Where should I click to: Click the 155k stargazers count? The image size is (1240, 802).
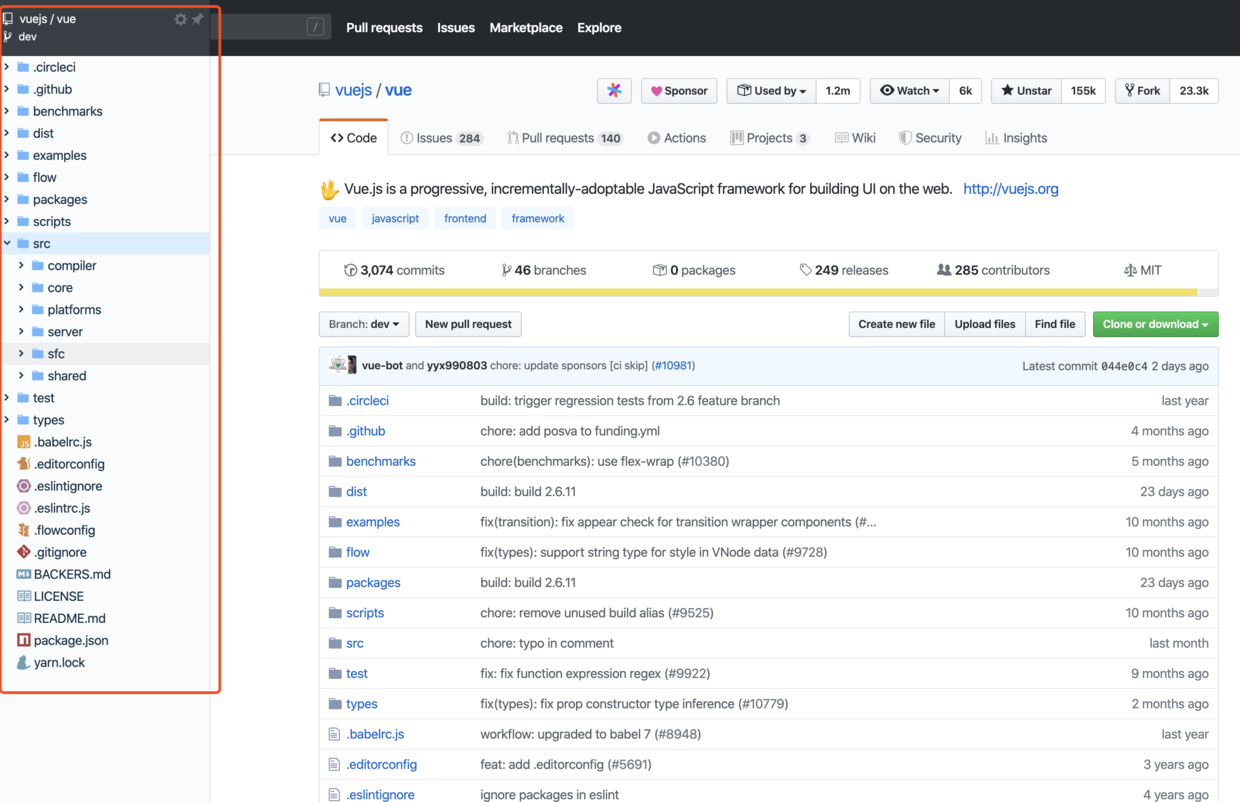(1083, 90)
